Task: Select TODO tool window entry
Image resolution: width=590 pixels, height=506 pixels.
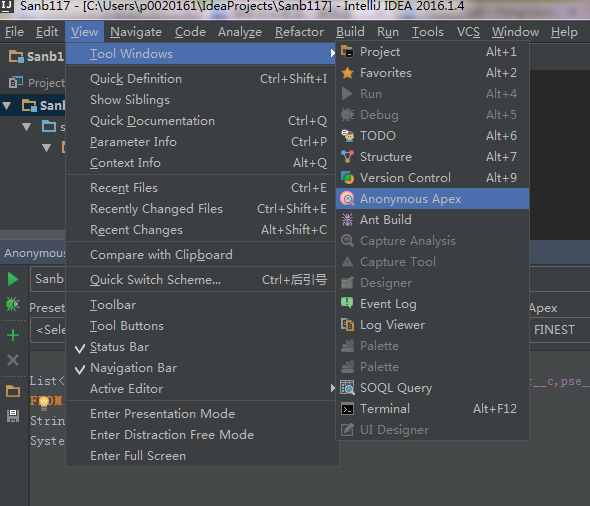Action: click(x=432, y=136)
